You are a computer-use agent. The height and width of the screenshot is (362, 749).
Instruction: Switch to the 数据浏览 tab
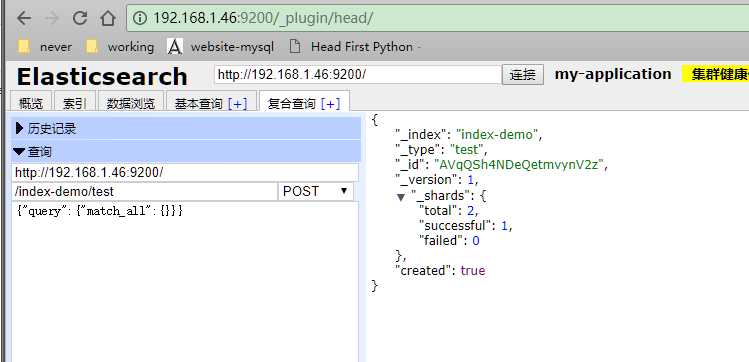(130, 103)
